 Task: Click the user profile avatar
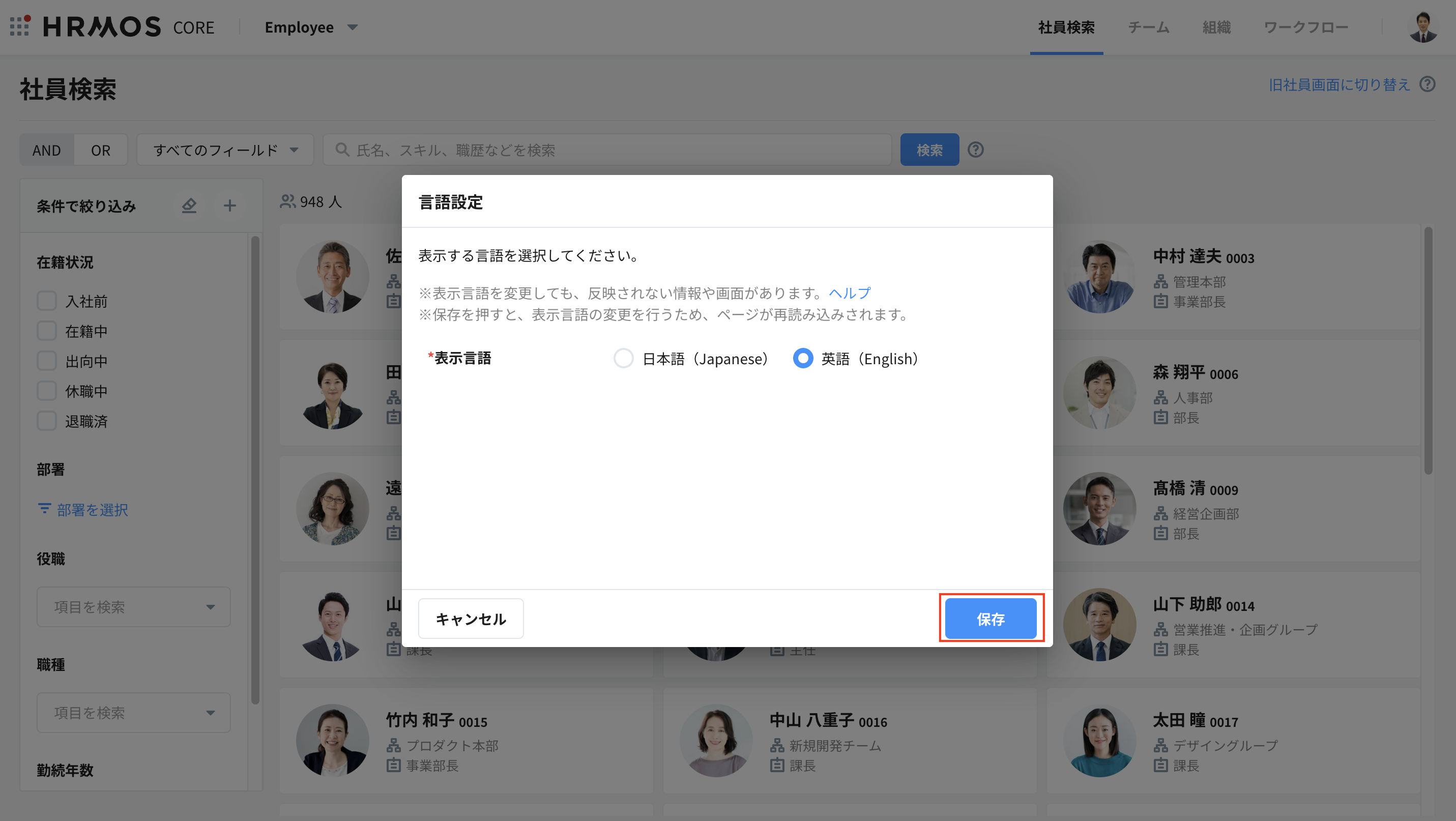[x=1422, y=27]
